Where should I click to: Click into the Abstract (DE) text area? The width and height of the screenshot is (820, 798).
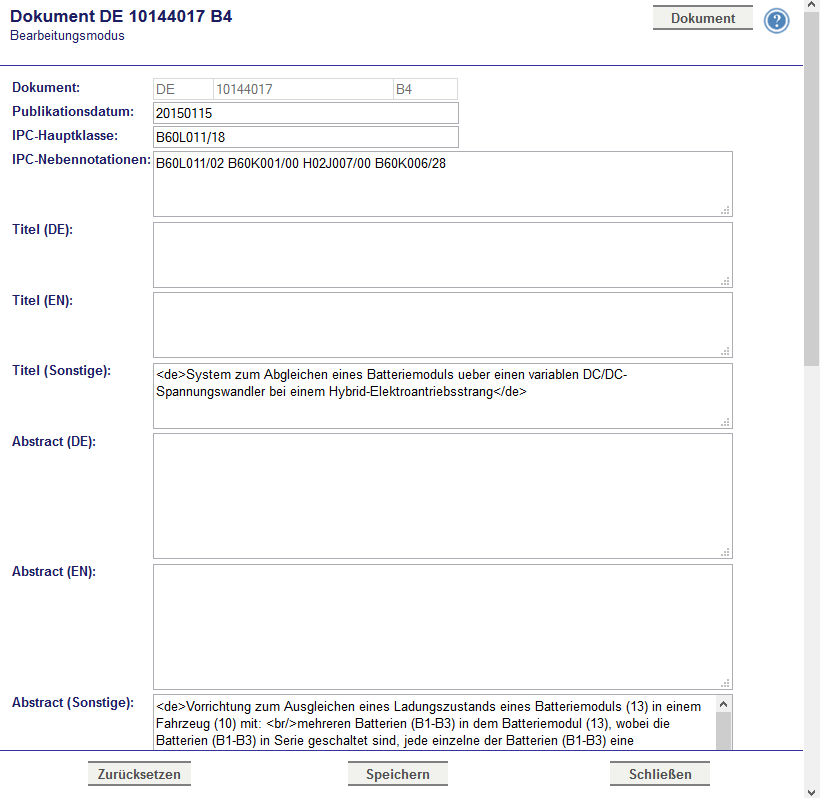[442, 496]
